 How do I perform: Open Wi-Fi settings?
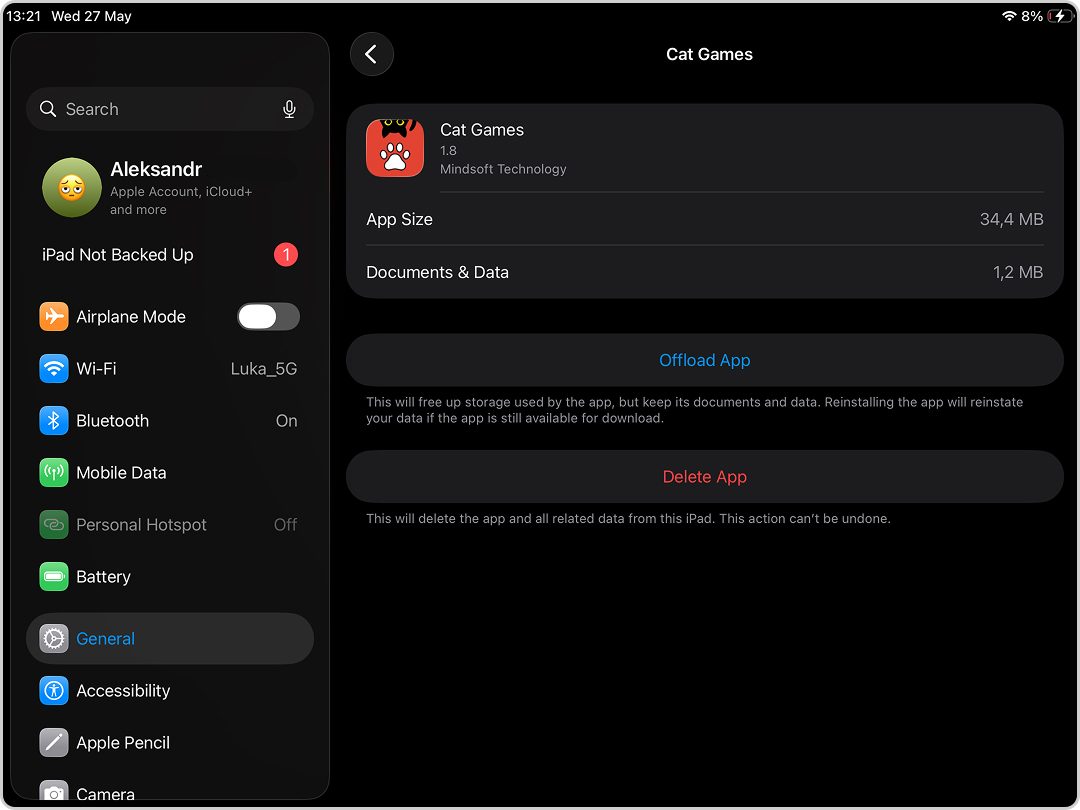[169, 368]
